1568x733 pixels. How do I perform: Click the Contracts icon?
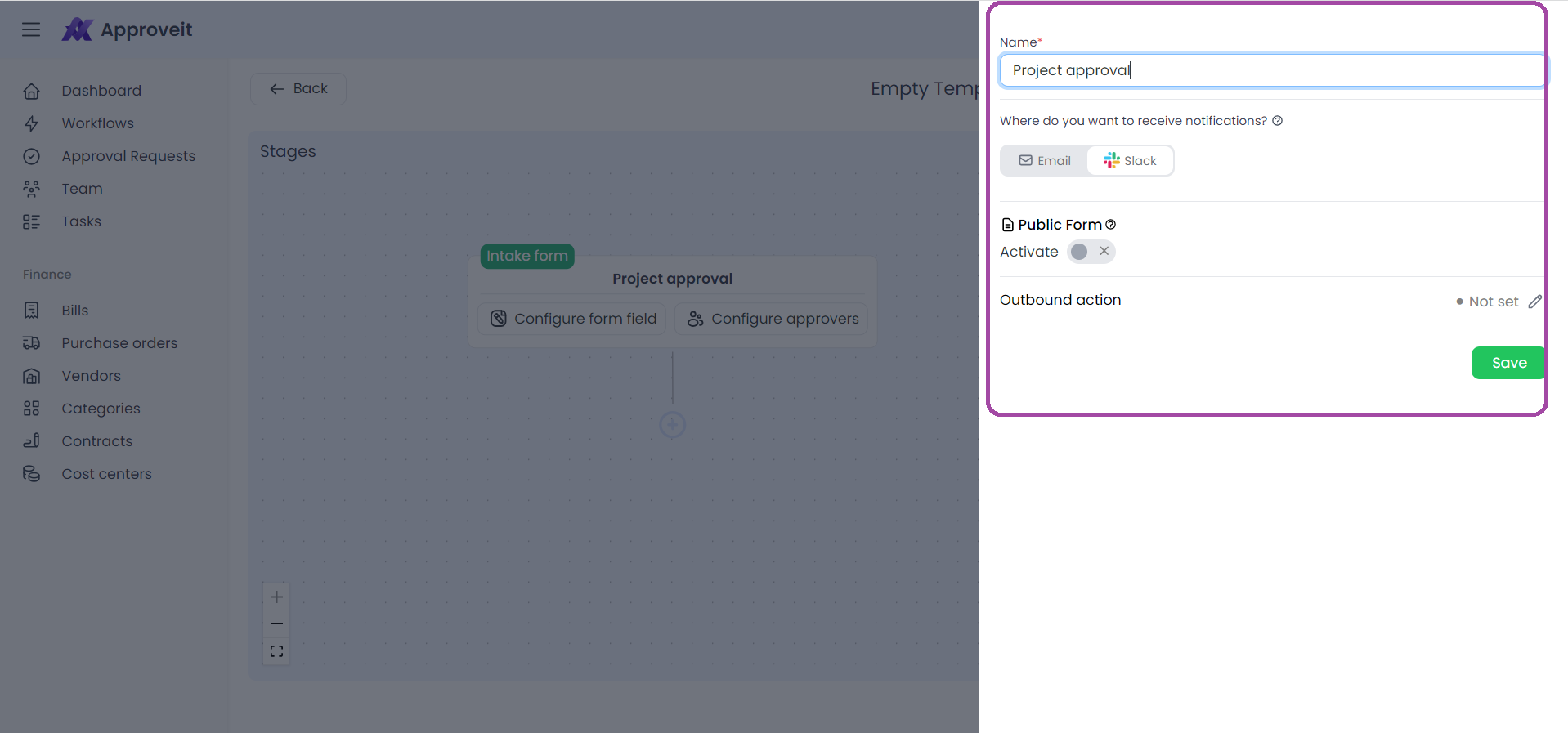(32, 441)
